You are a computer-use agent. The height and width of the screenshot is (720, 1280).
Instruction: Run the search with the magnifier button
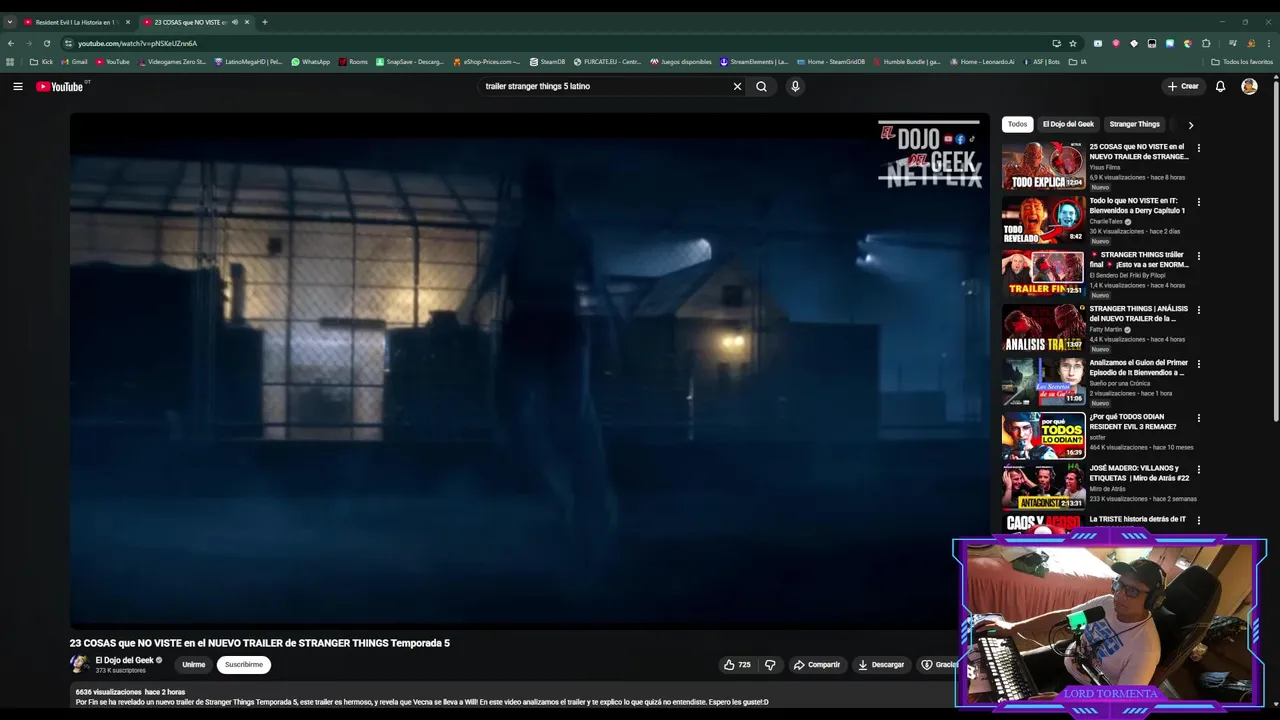tap(761, 86)
